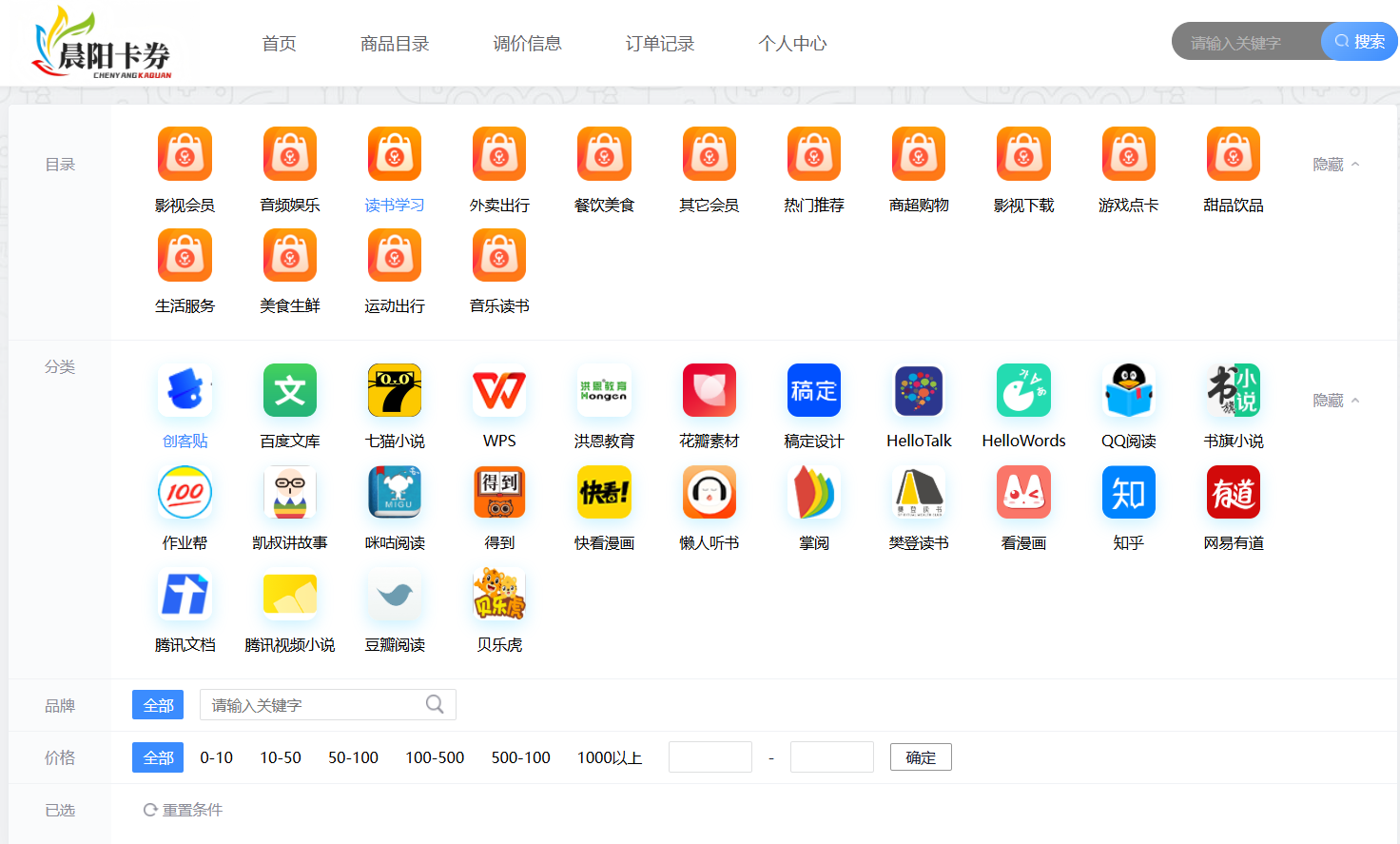Open the WPS category icon
This screenshot has height=844, width=1400.
point(499,391)
